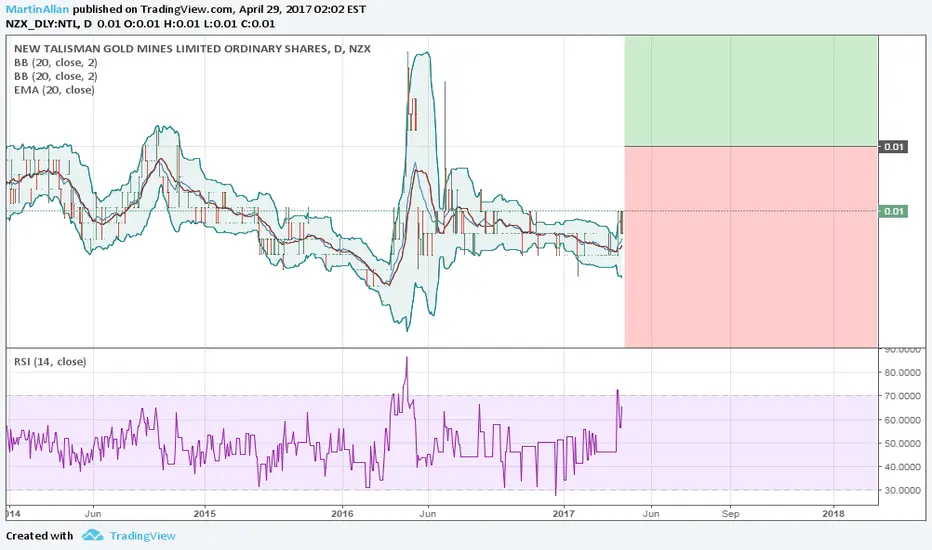Viewport: 932px width, 550px height.
Task: Click the 2016 label on the time axis
Action: (342, 513)
